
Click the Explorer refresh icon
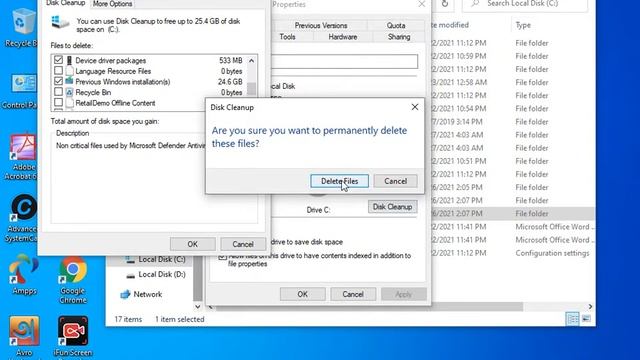pos(445,4)
